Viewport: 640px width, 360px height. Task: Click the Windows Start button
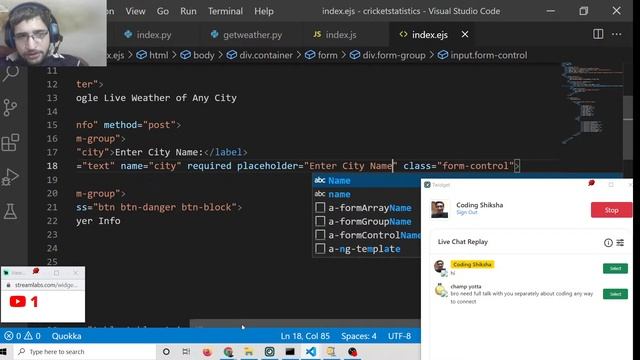(x=4, y=351)
